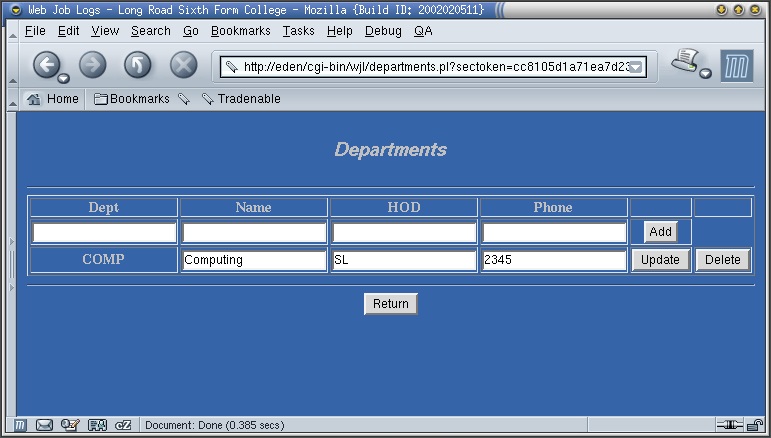Click the Document: Done status text
The width and height of the screenshot is (771, 438).
point(214,425)
